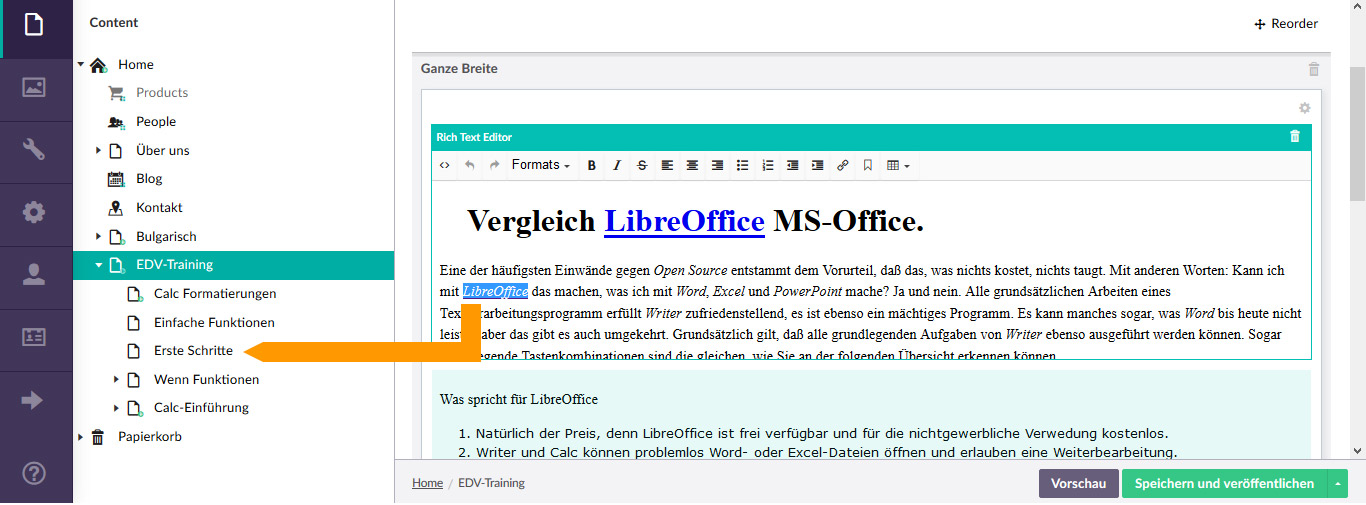
Task: Increase indent in the editor
Action: click(x=817, y=165)
